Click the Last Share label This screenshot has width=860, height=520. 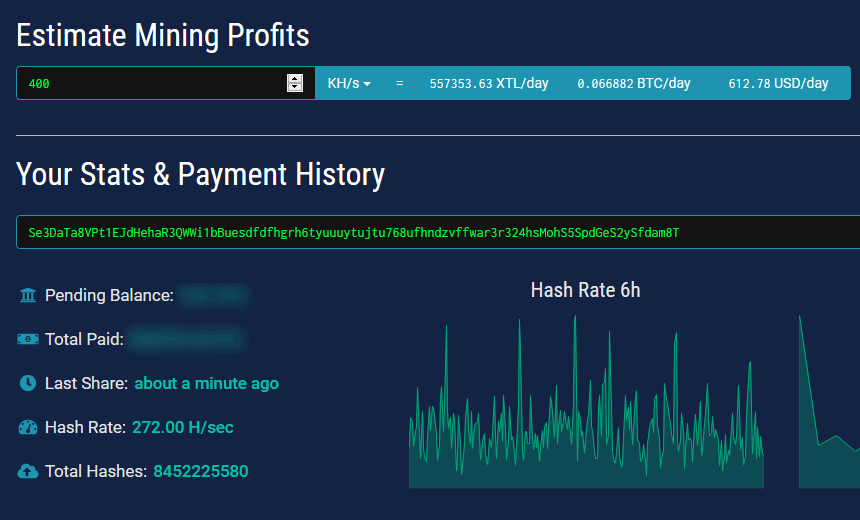[x=87, y=383]
